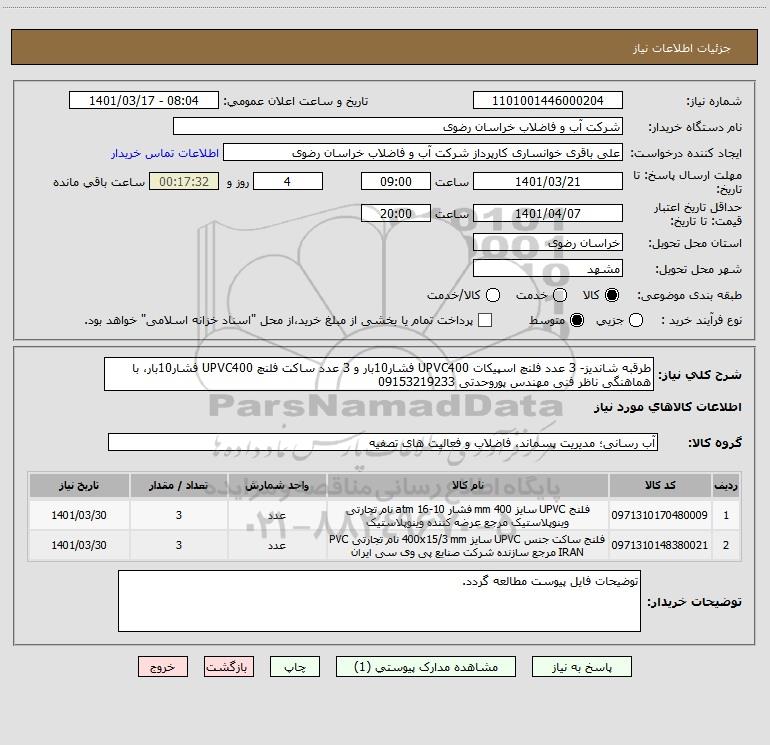Viewport: 770px width, 745px height.
Task: Click the delivery city field مشهد
Action: pyautogui.click(x=548, y=269)
